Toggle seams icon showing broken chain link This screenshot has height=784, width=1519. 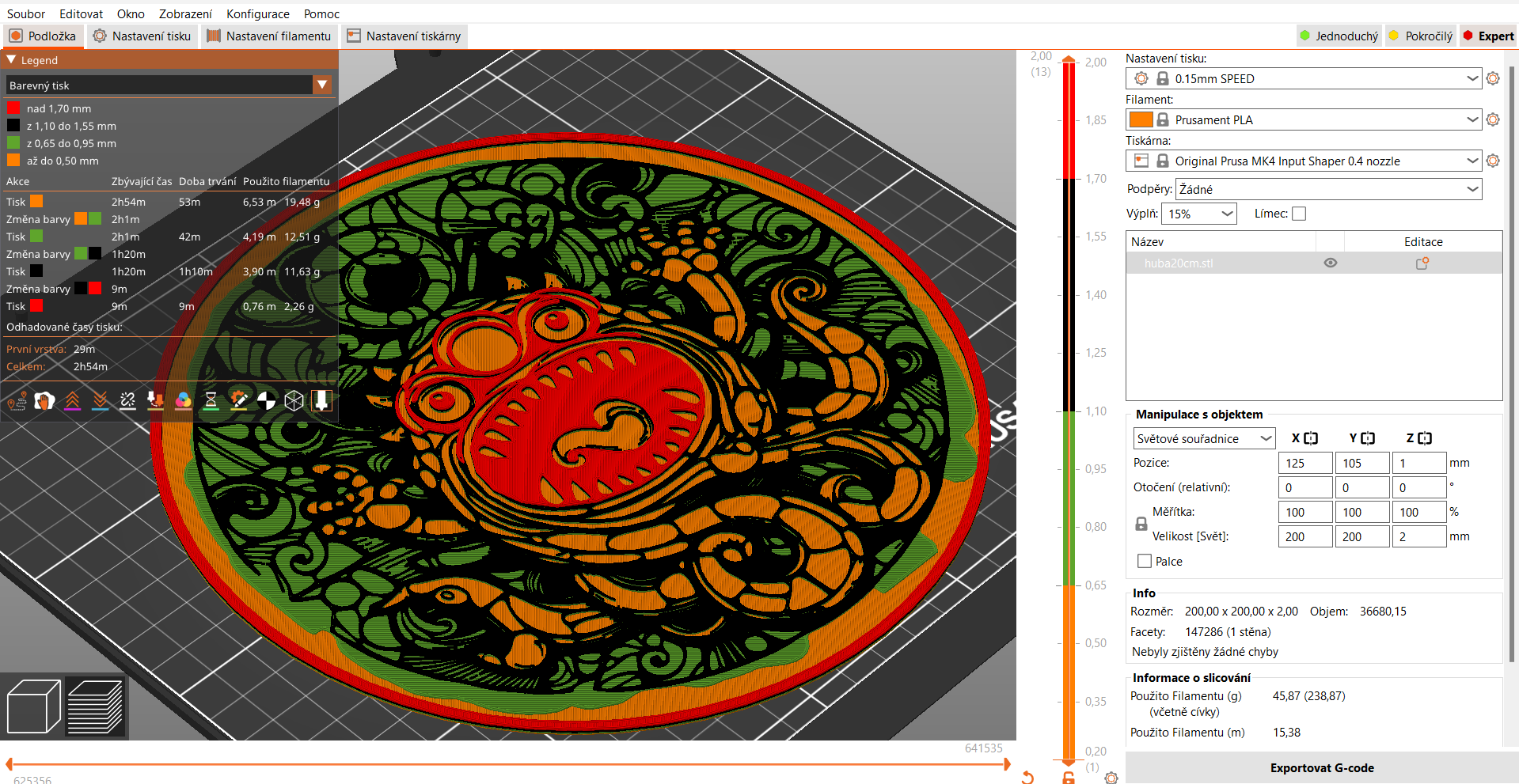tap(128, 401)
